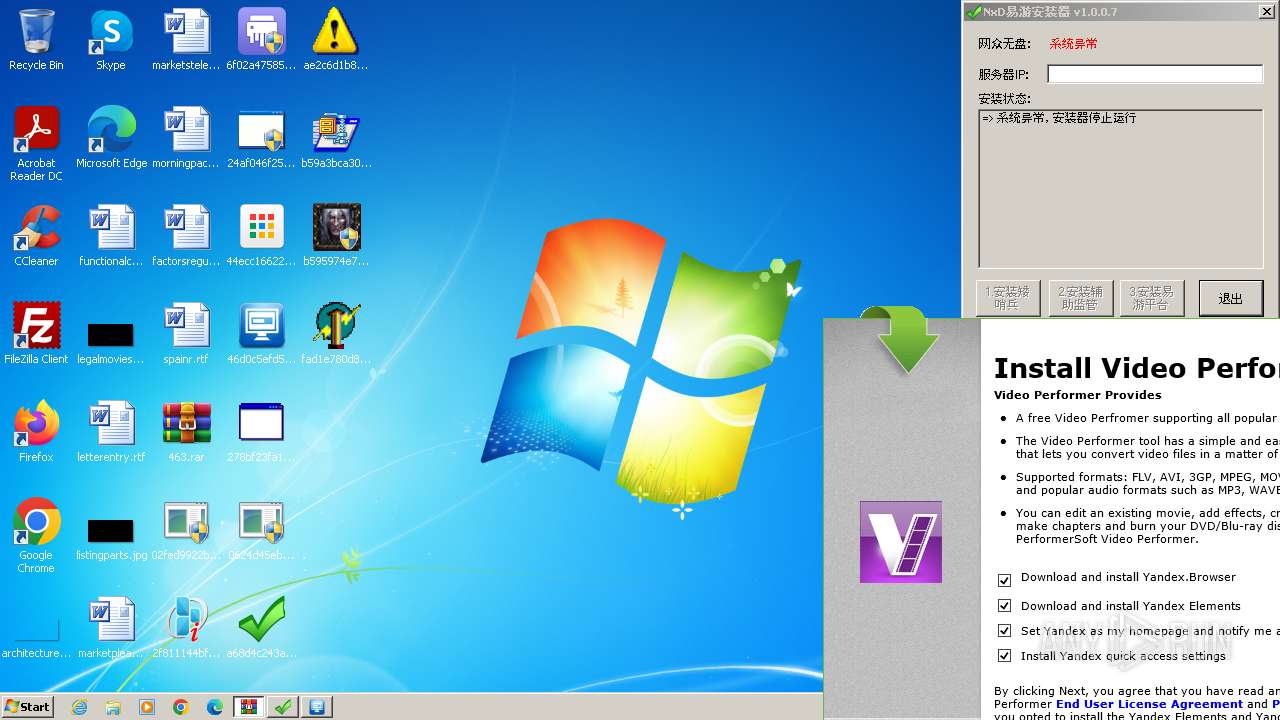Select the 6f02a47585 installer icon
The image size is (1280, 720).
[261, 40]
